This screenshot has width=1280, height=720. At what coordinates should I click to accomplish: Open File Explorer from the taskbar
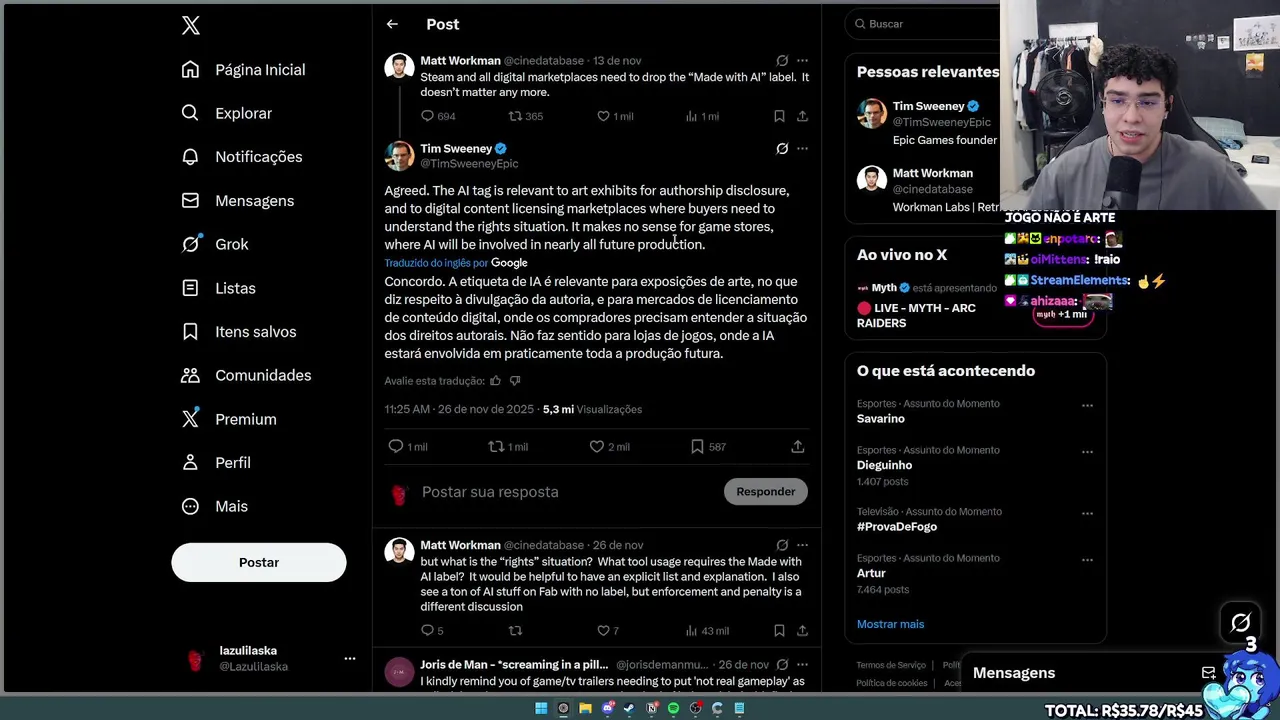tap(585, 708)
